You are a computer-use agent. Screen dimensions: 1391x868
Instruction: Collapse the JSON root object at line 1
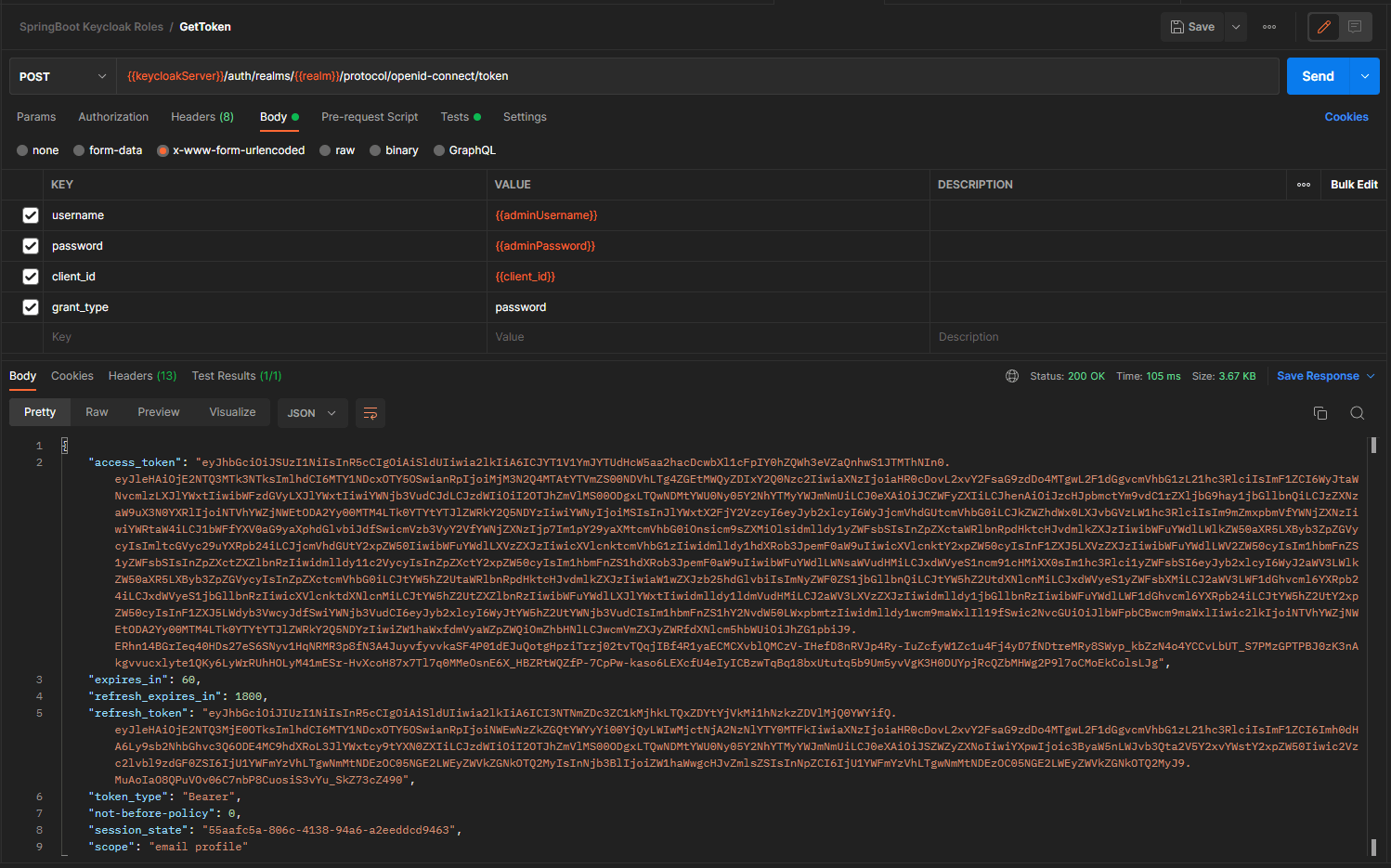[x=65, y=446]
